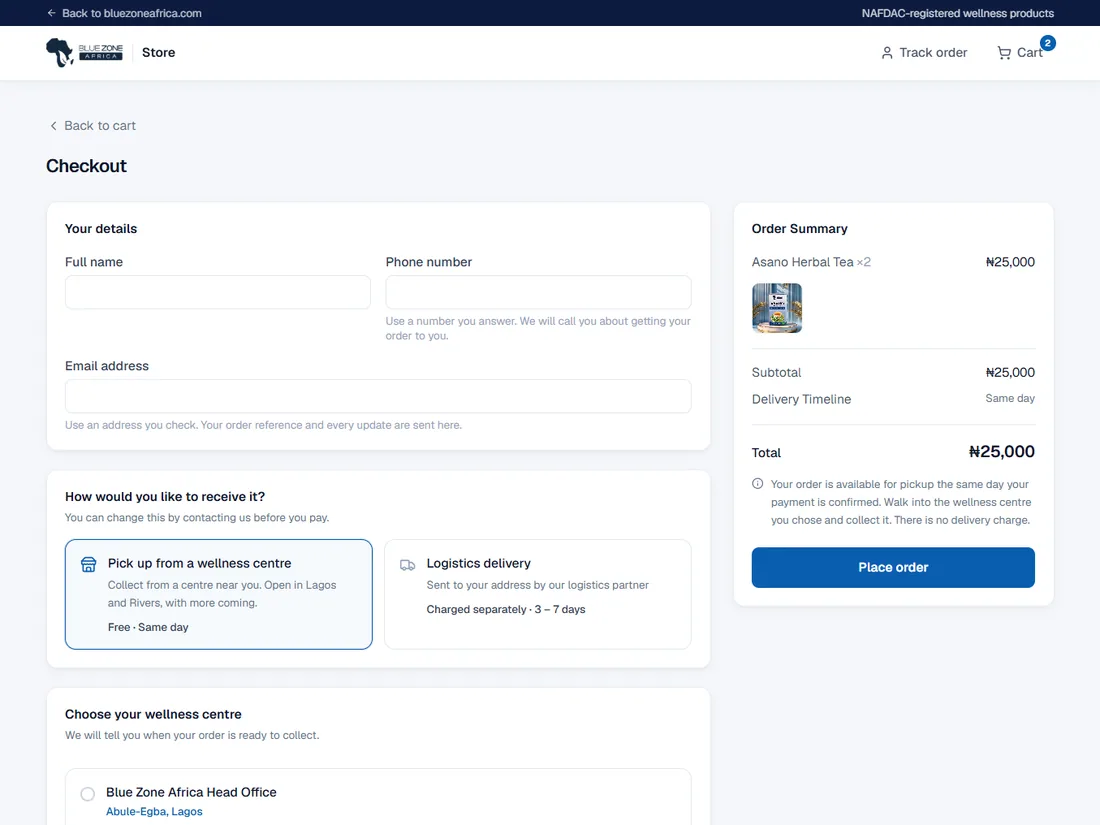
Task: Click Back to cart link
Action: pyautogui.click(x=92, y=126)
